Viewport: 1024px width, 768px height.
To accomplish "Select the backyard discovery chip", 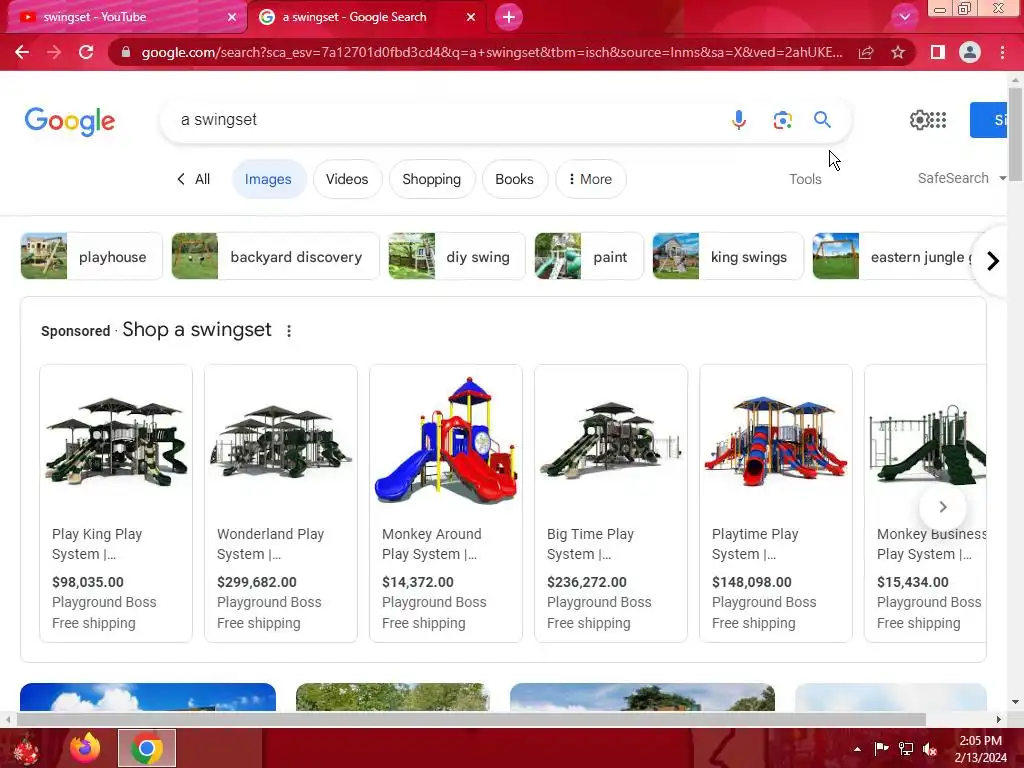I will [x=275, y=256].
